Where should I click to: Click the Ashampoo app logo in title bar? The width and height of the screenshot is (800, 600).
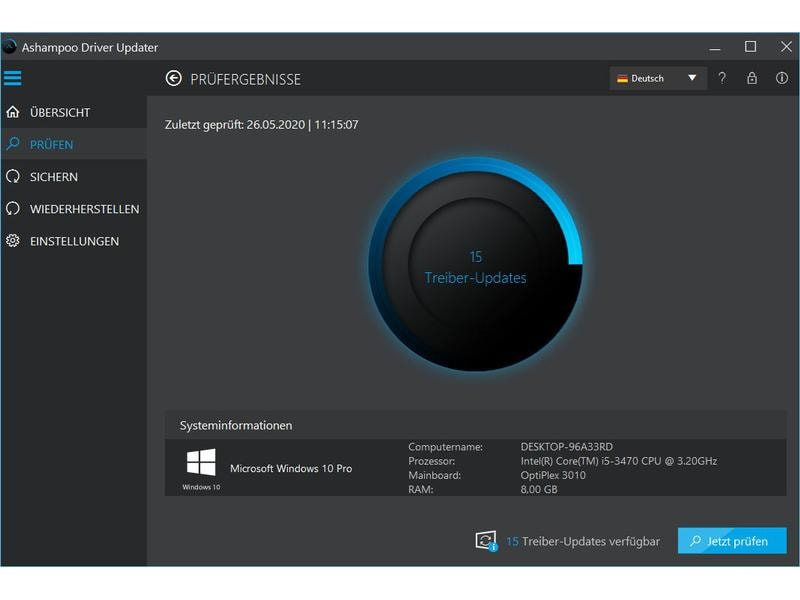(x=10, y=47)
